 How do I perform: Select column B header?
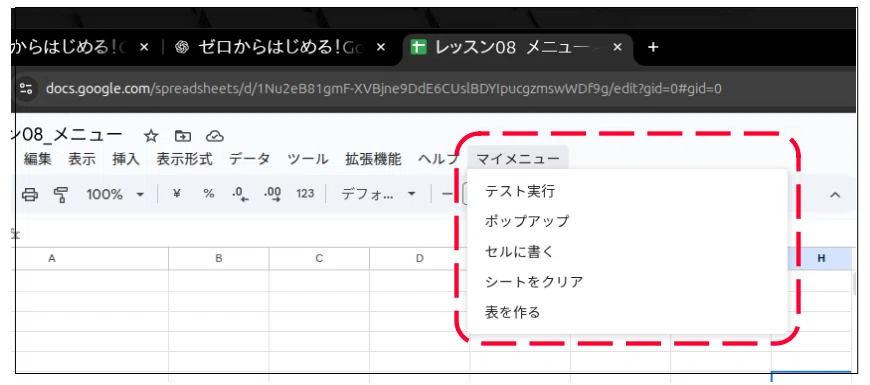point(219,259)
